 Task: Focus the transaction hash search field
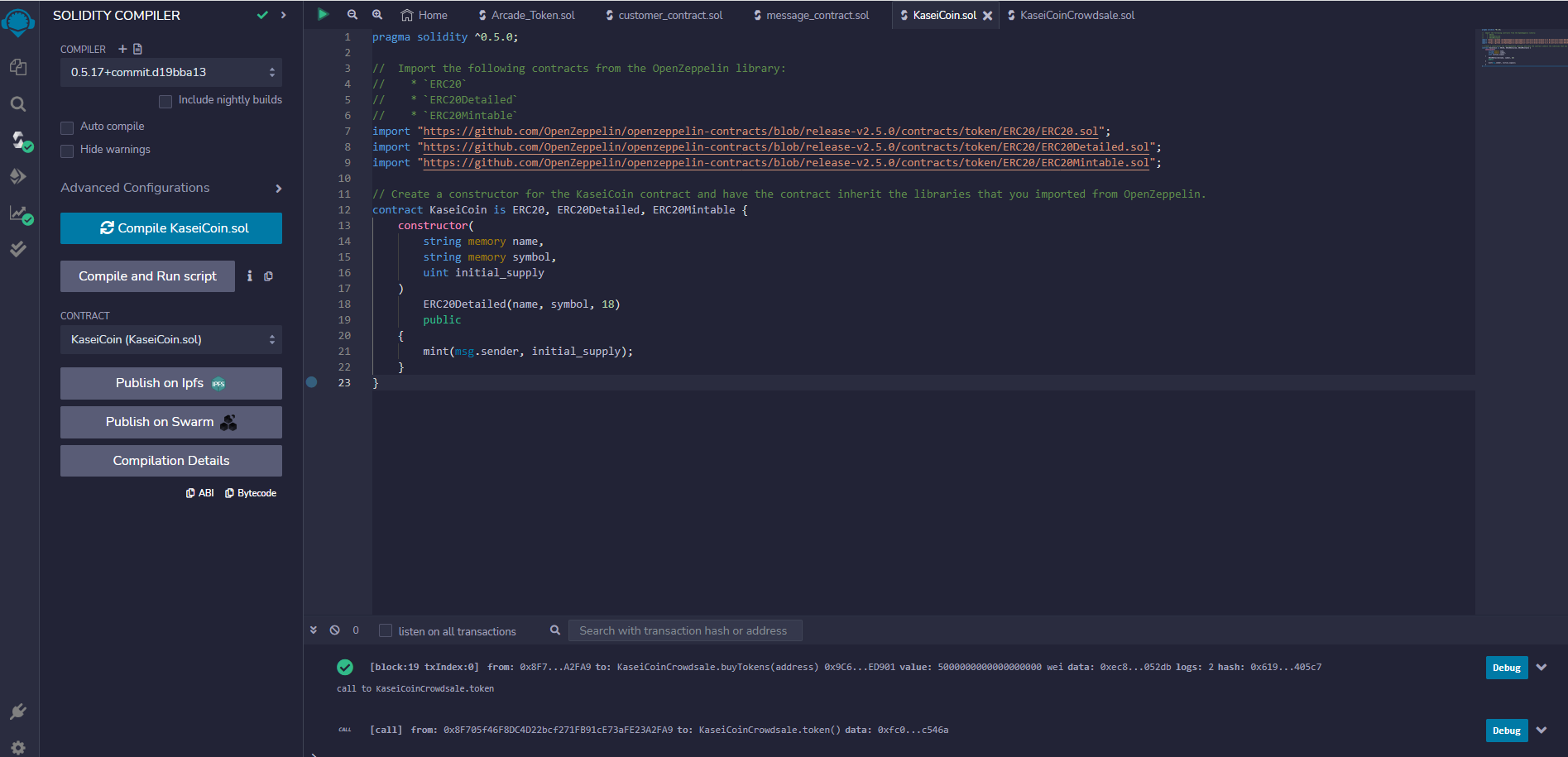[685, 630]
